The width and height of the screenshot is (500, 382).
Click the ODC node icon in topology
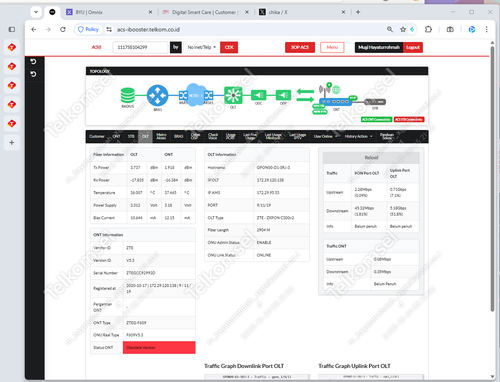click(x=258, y=95)
